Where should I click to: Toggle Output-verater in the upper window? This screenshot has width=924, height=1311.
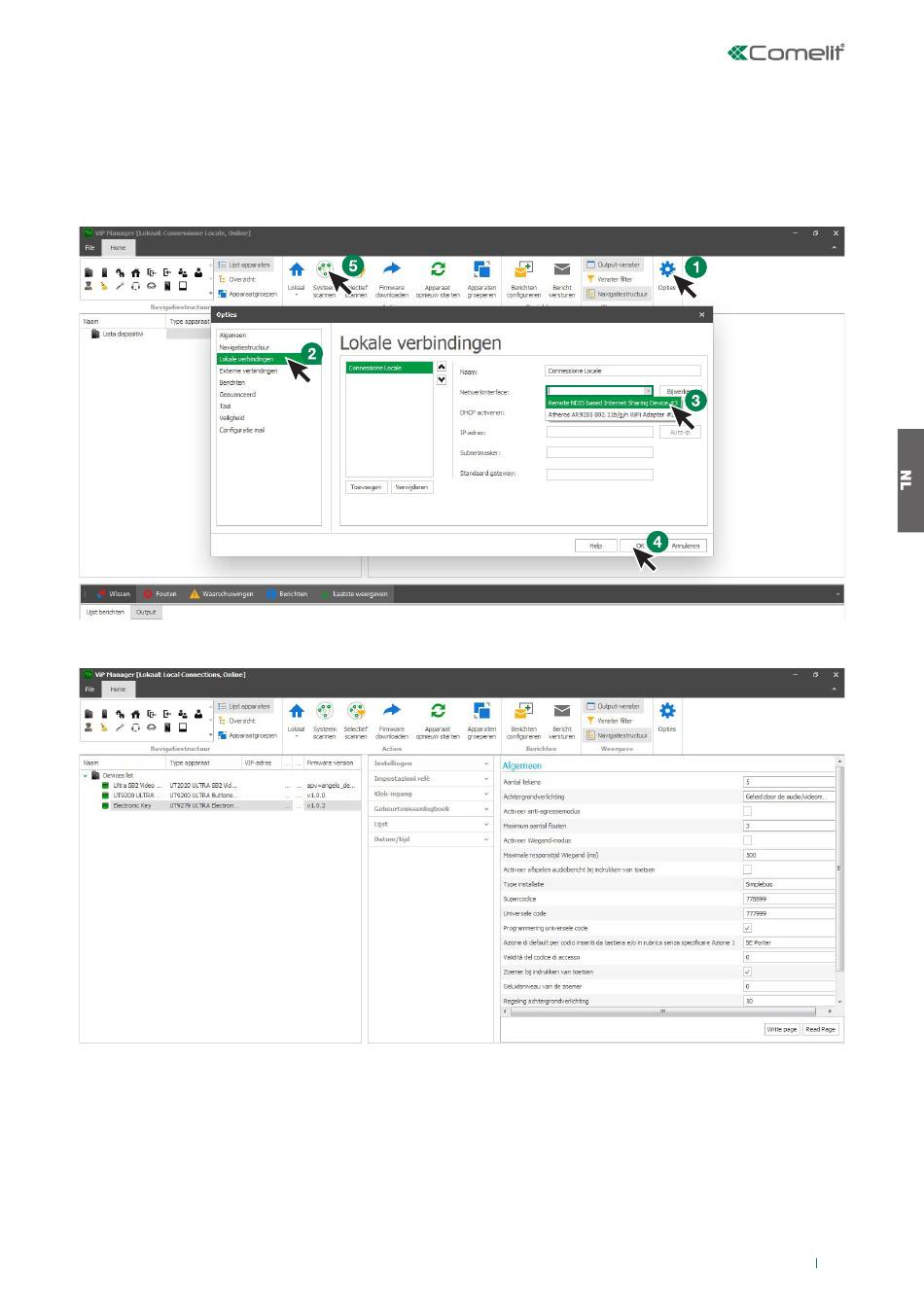pos(614,265)
